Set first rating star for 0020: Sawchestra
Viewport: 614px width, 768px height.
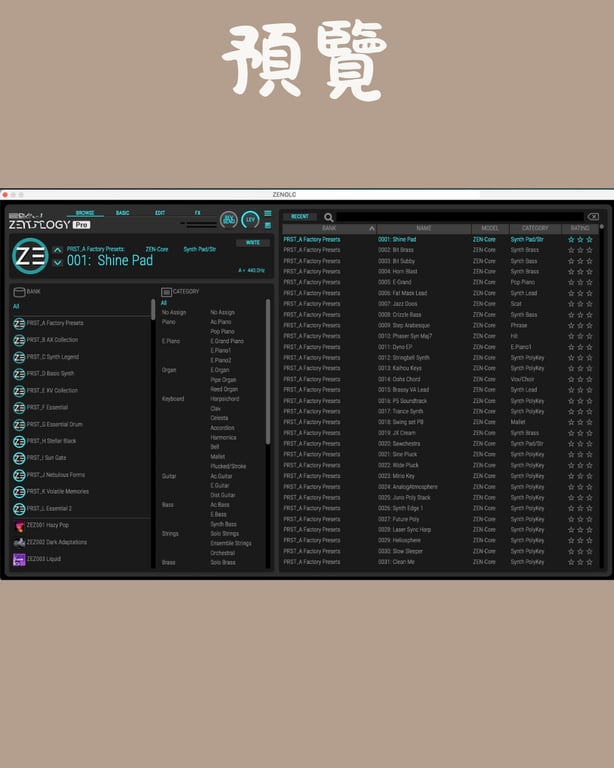pyautogui.click(x=571, y=444)
